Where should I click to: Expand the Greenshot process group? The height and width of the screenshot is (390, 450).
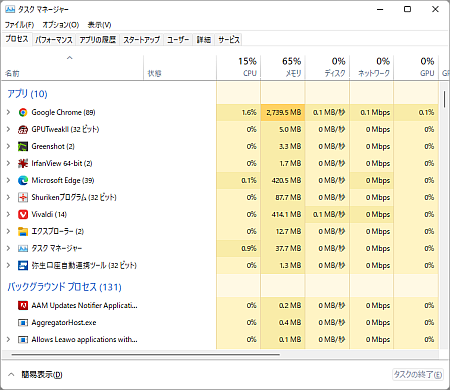[8, 146]
